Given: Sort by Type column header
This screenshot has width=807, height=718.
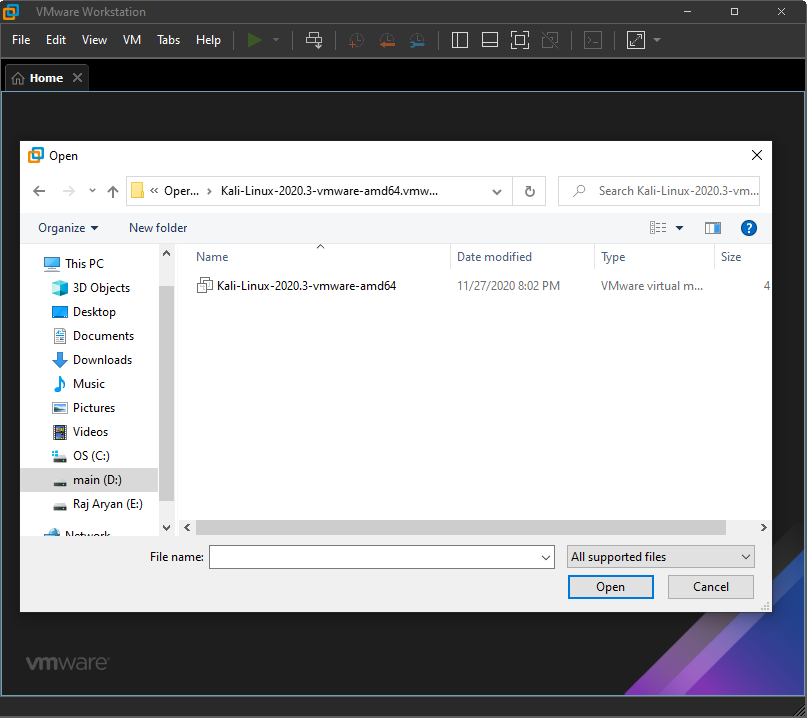Looking at the screenshot, I should tap(613, 257).
